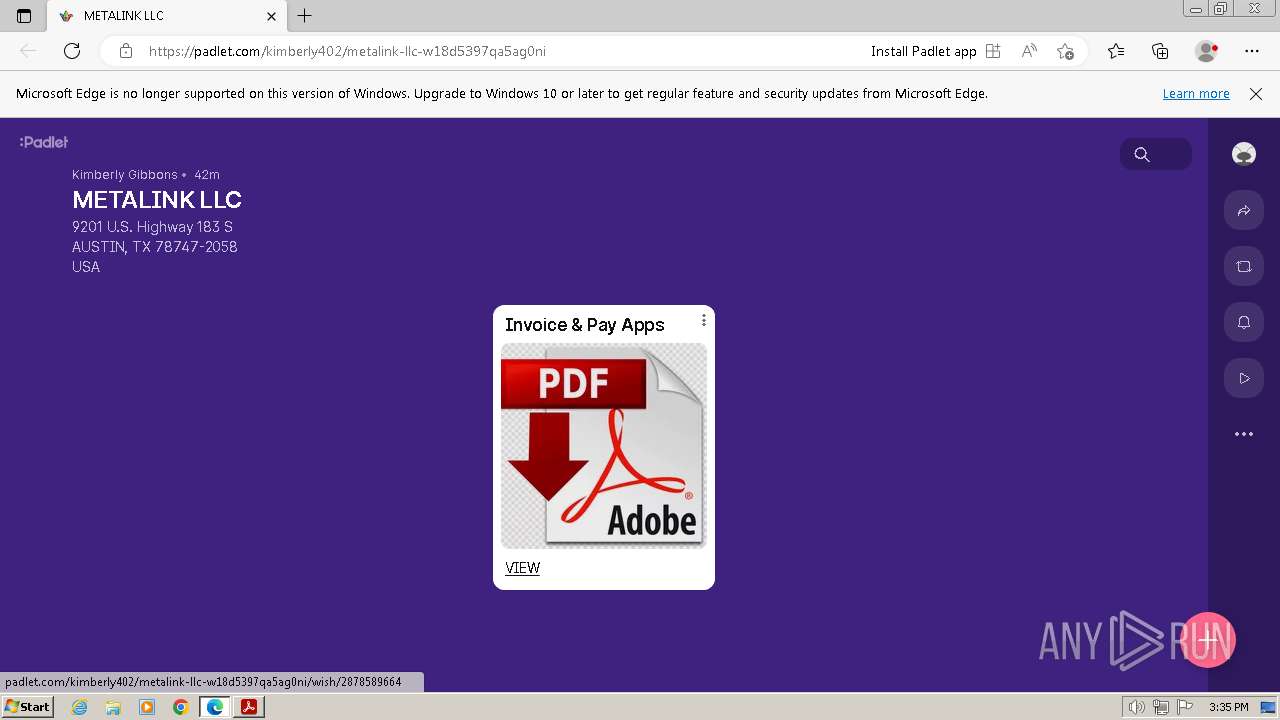The image size is (1280, 720).
Task: Open the Edge profile avatar
Action: [1206, 51]
